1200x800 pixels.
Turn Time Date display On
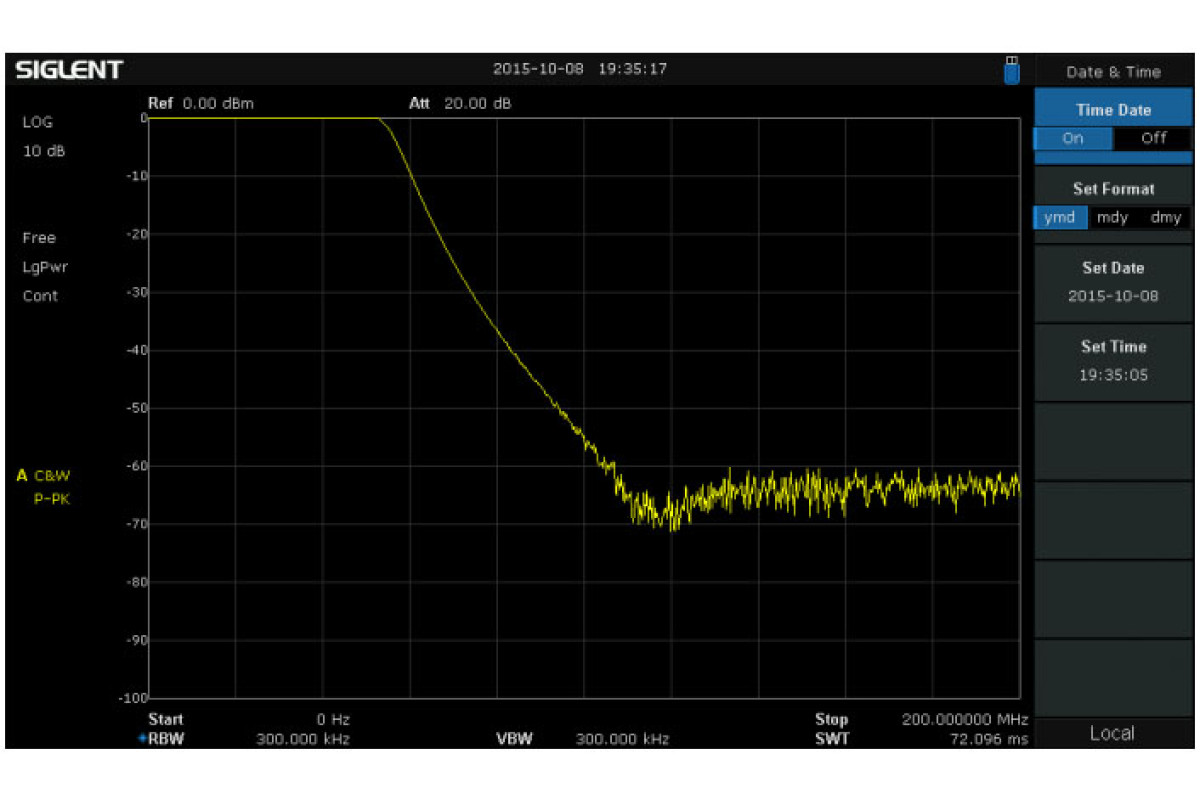pos(1072,138)
